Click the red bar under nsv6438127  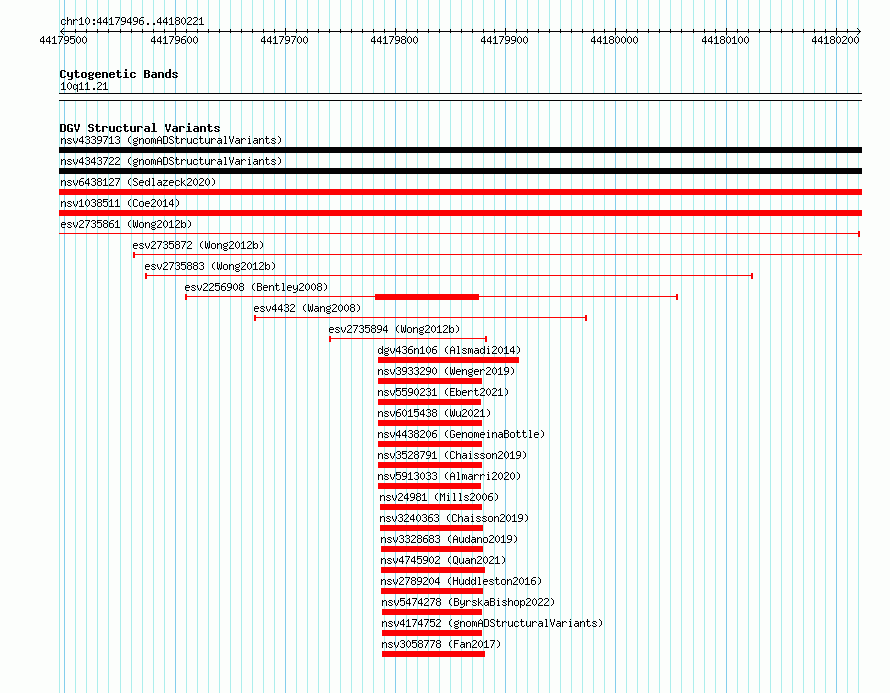pos(460,192)
